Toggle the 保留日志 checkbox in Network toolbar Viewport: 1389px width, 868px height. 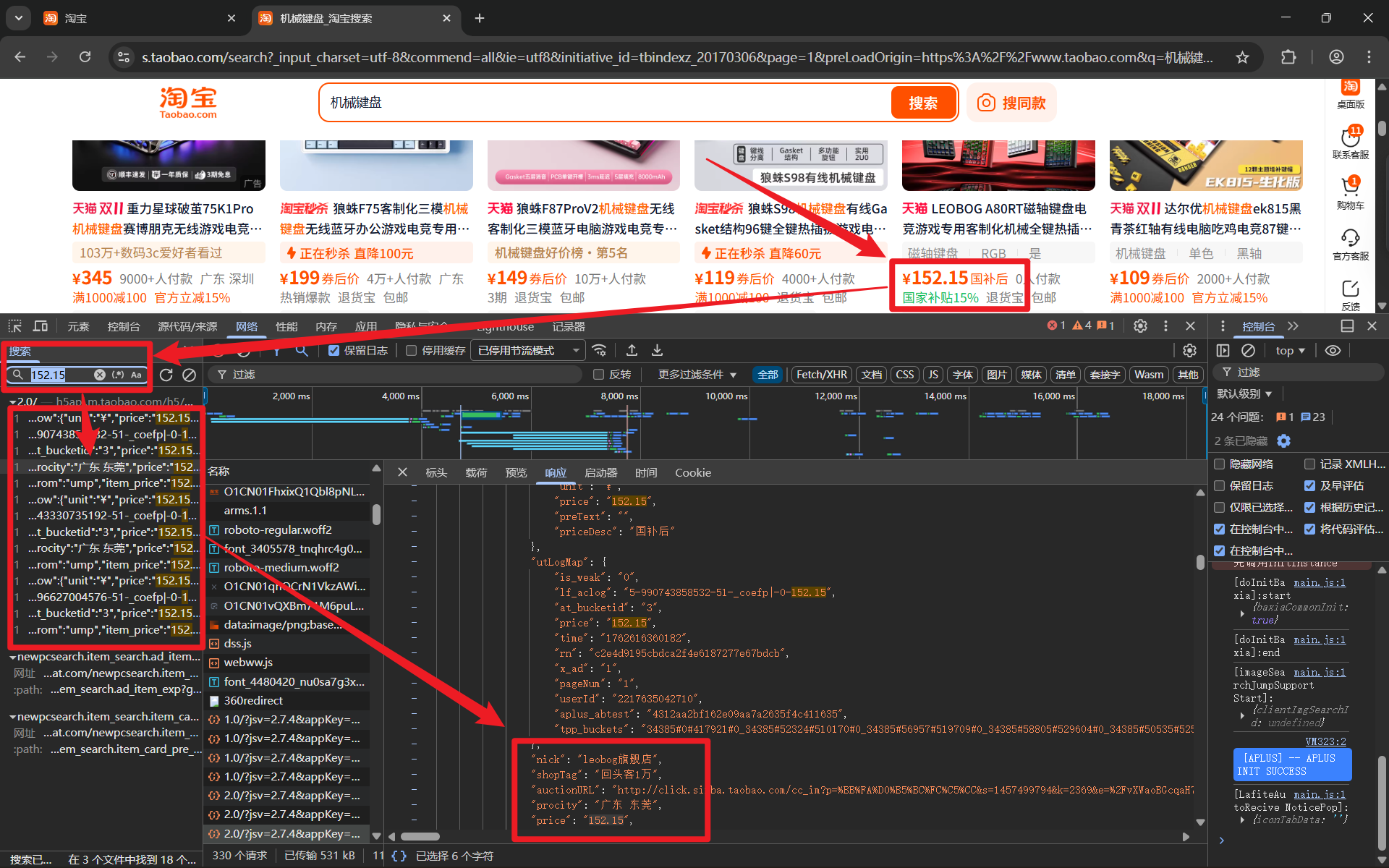coord(334,351)
